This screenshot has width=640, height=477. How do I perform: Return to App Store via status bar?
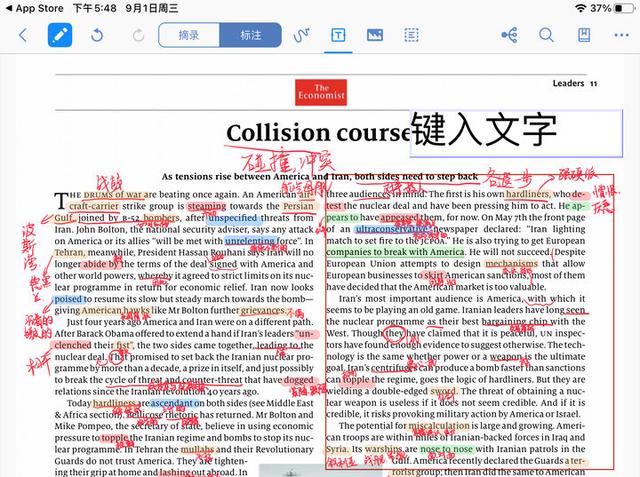[x=35, y=8]
